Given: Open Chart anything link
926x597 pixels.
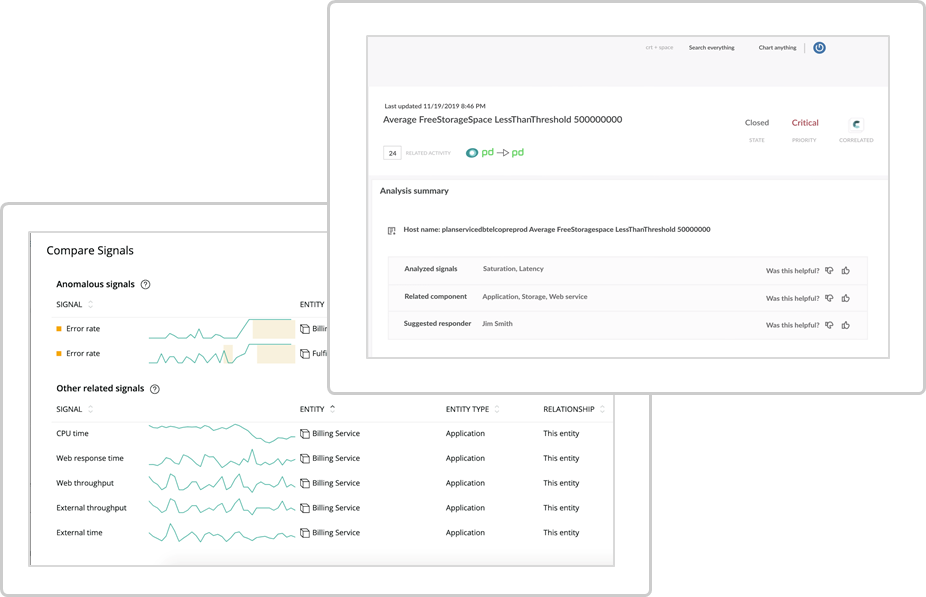Looking at the screenshot, I should point(777,48).
